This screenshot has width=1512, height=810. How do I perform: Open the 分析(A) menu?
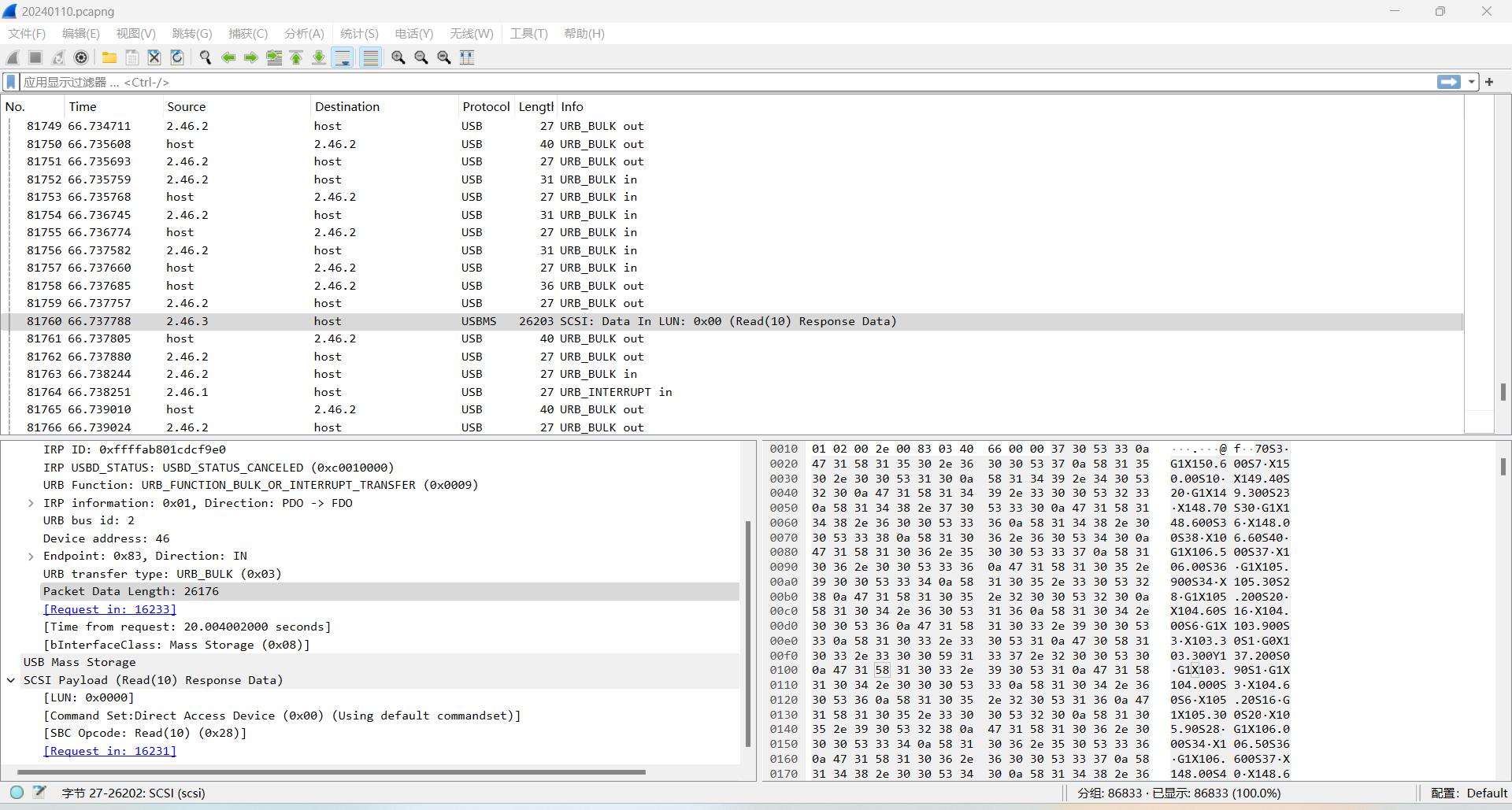pos(304,33)
